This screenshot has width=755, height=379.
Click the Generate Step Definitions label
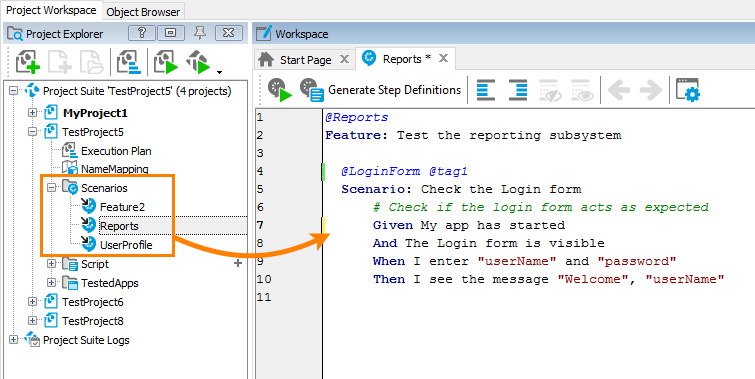394,90
